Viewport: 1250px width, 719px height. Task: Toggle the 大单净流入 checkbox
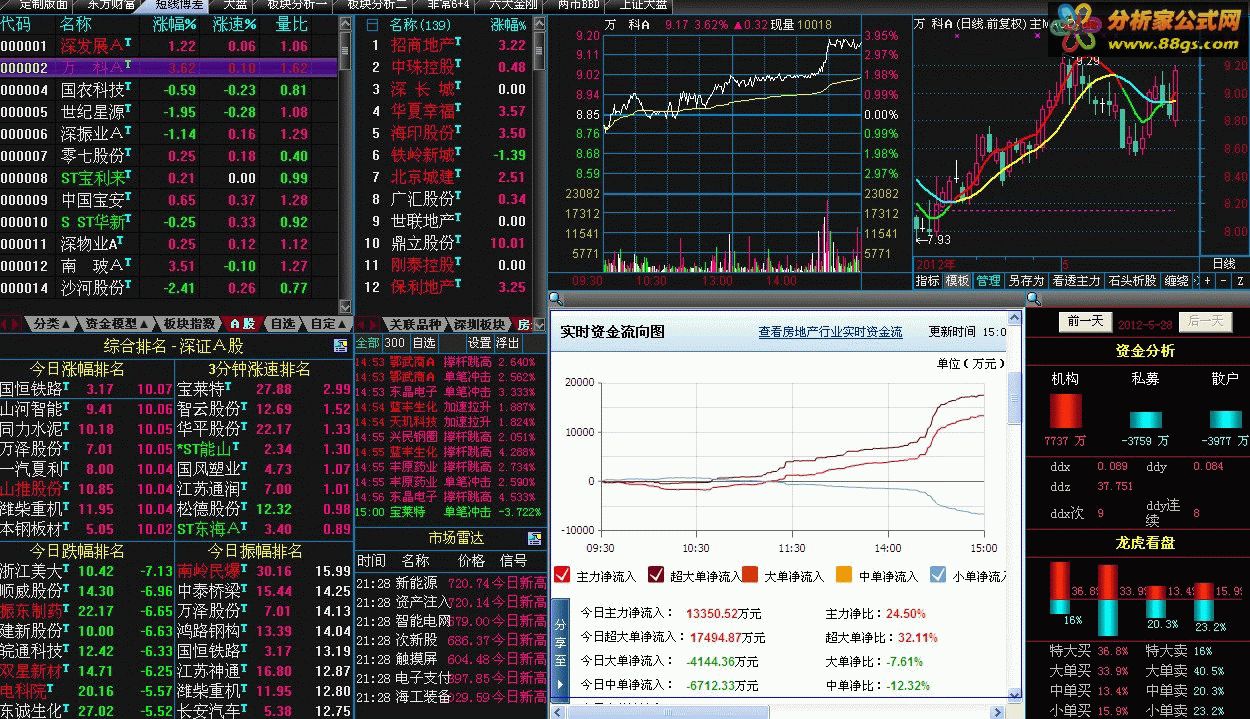(750, 575)
